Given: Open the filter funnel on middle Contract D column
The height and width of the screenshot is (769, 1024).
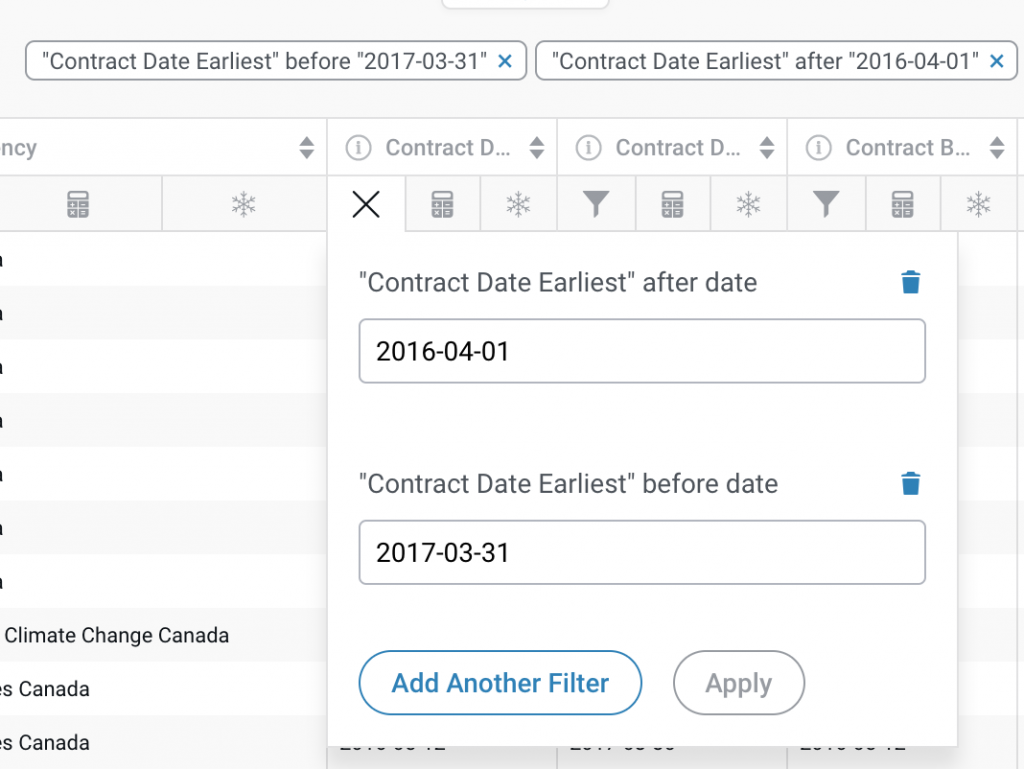Looking at the screenshot, I should [x=596, y=204].
